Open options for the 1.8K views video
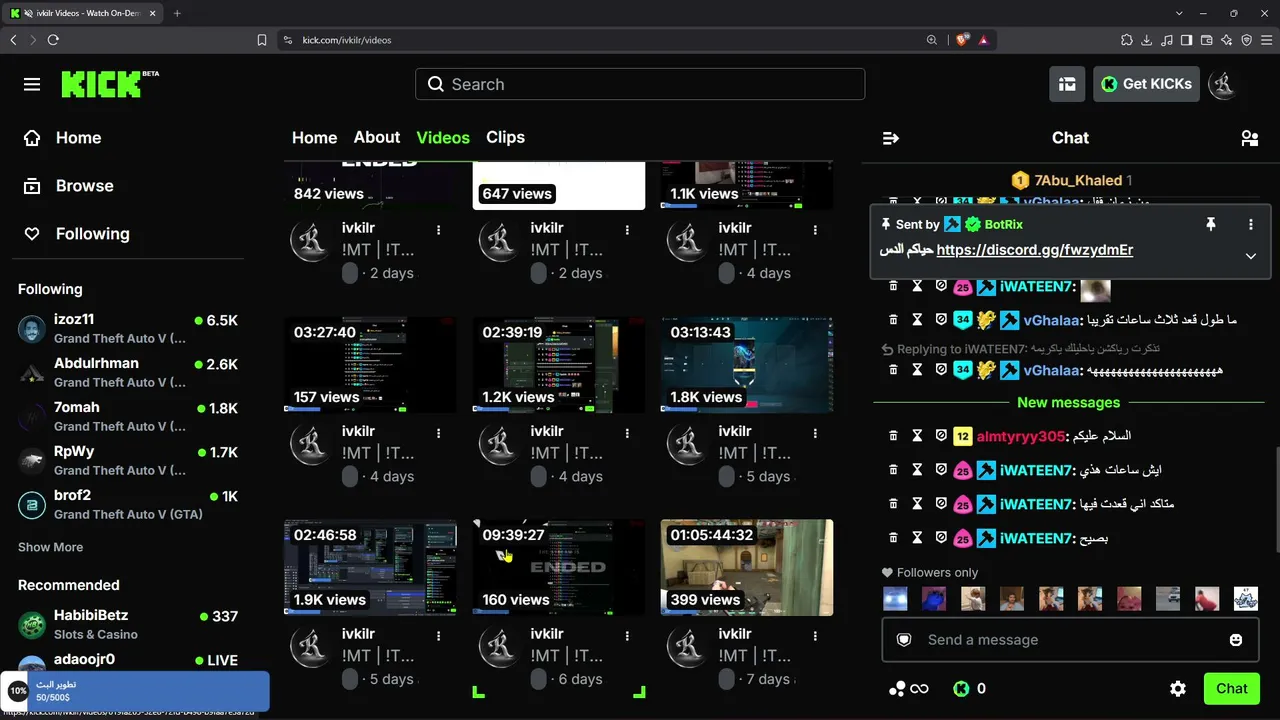The image size is (1280, 720). [815, 433]
